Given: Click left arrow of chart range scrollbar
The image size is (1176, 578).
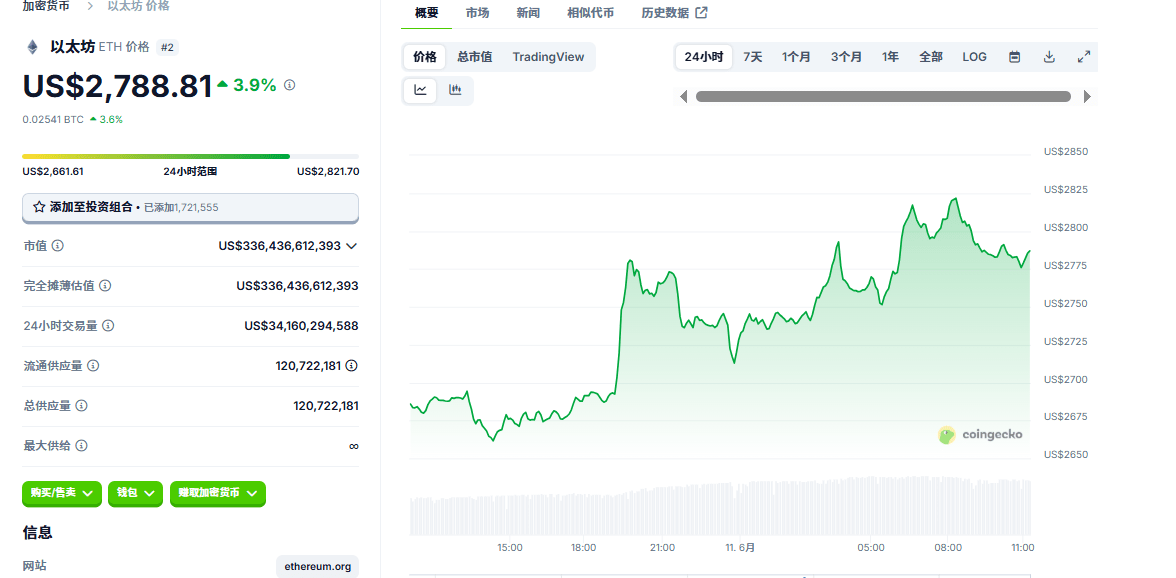Looking at the screenshot, I should click(683, 96).
